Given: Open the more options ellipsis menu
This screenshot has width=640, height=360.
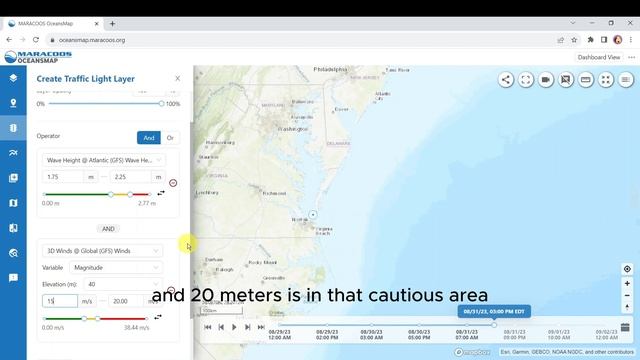Looking at the screenshot, I should coord(631,57).
